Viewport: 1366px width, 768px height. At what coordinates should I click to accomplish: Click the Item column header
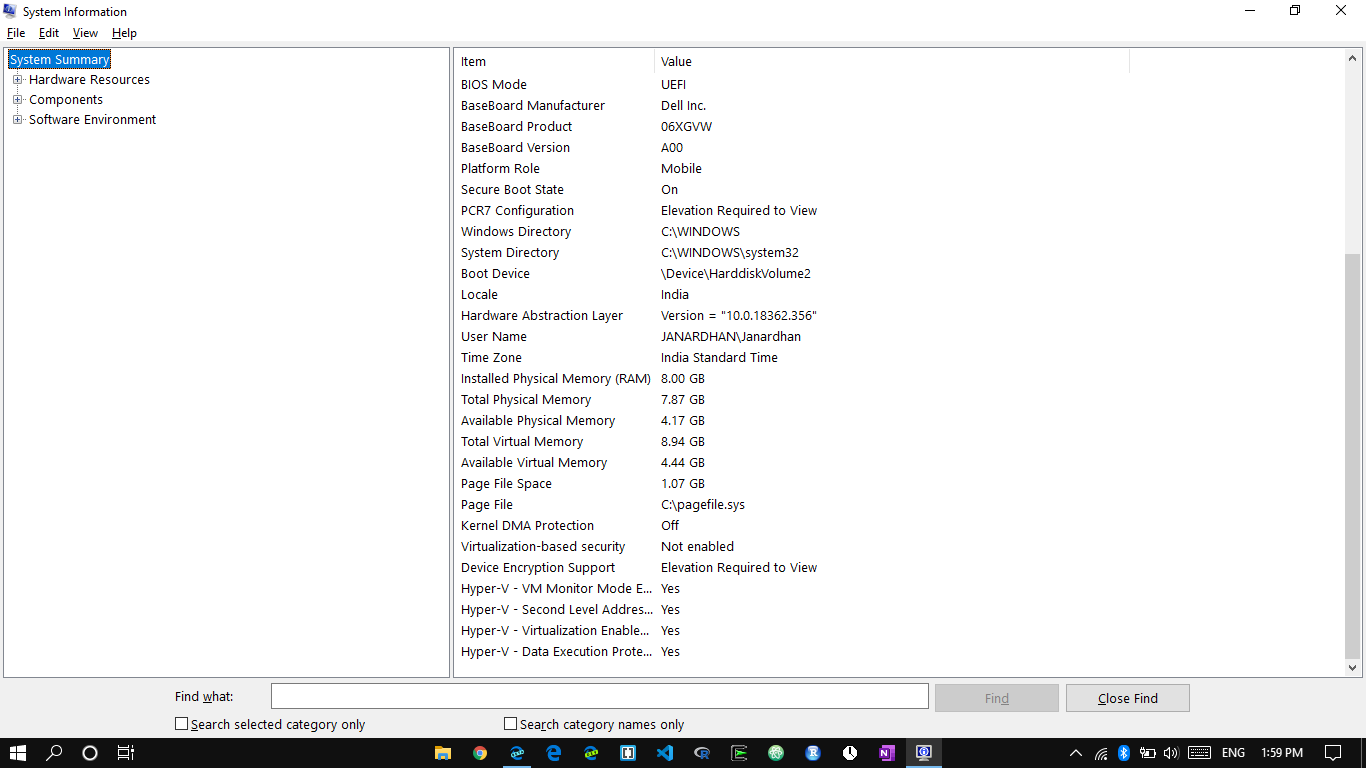[555, 62]
